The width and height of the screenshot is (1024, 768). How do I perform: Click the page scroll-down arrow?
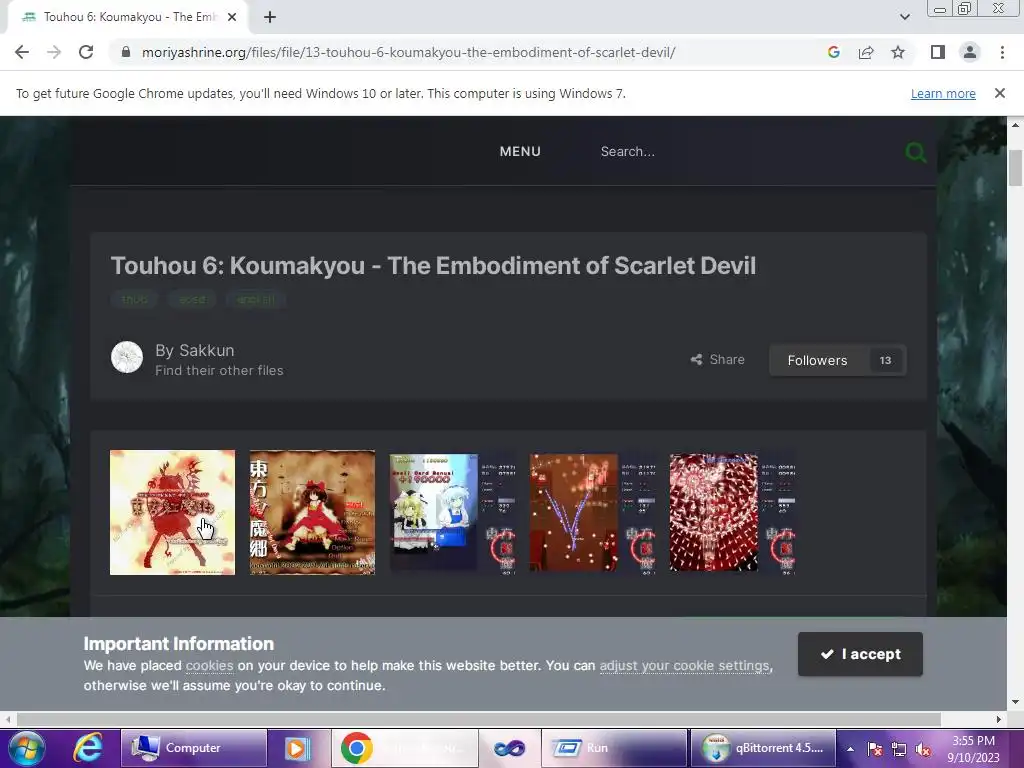tap(1015, 703)
